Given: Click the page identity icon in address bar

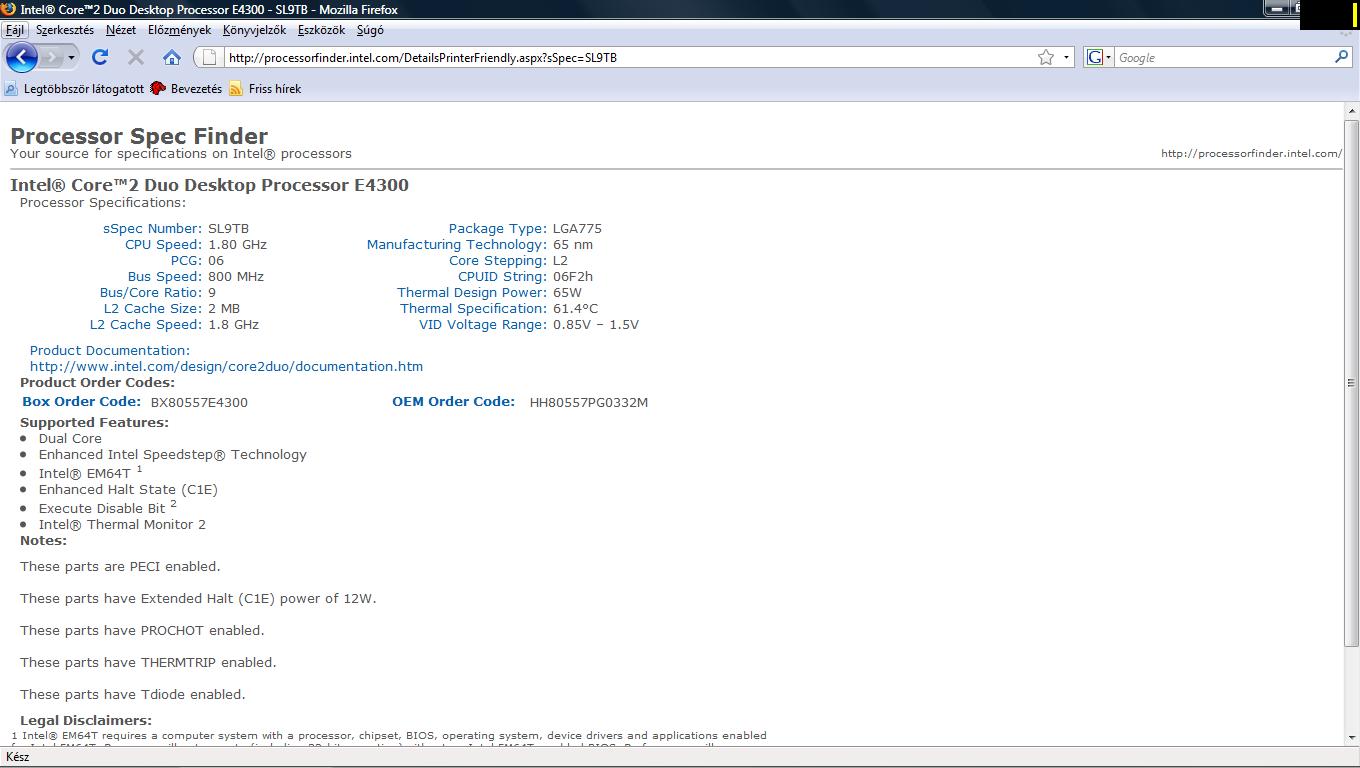Looking at the screenshot, I should tap(210, 57).
